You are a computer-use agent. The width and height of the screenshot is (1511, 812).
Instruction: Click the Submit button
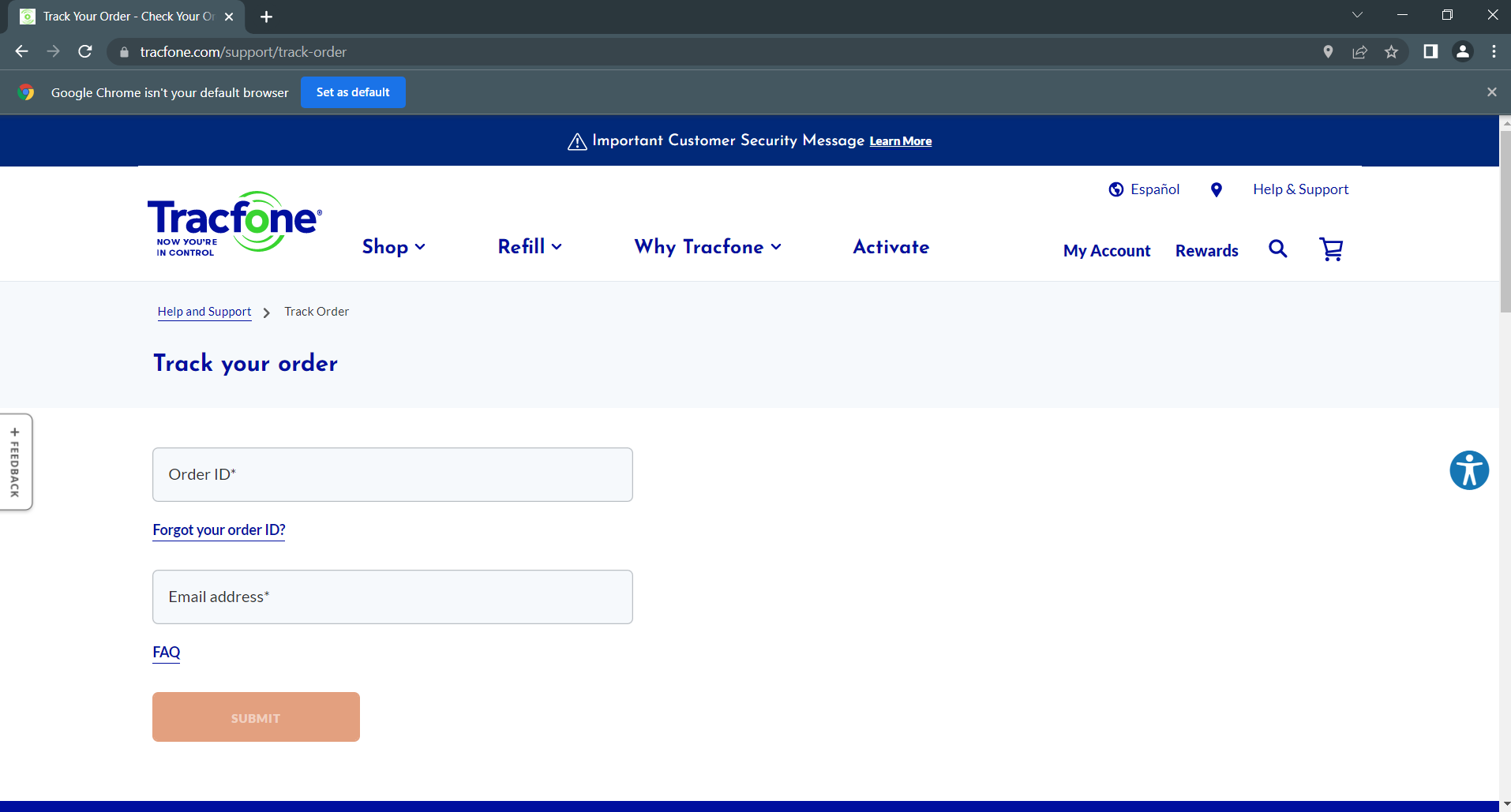pos(255,717)
